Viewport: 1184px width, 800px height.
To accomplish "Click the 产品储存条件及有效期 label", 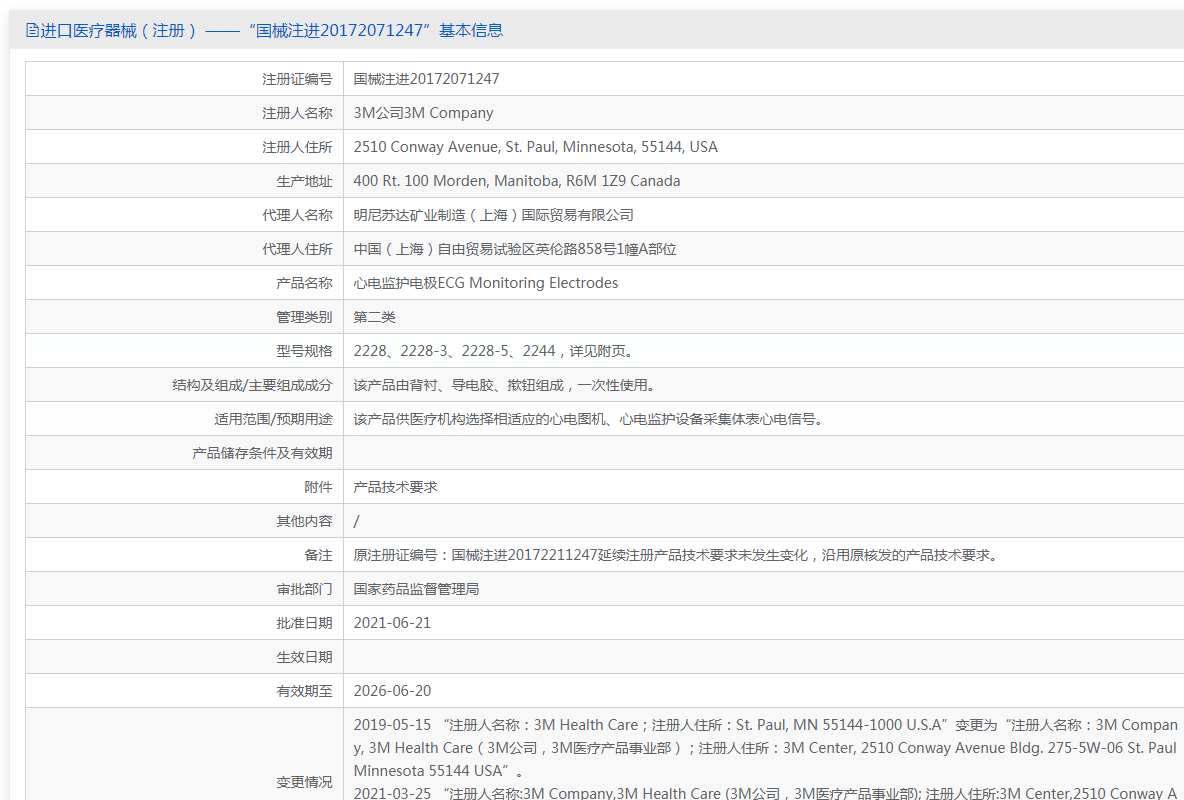I will click(262, 453).
